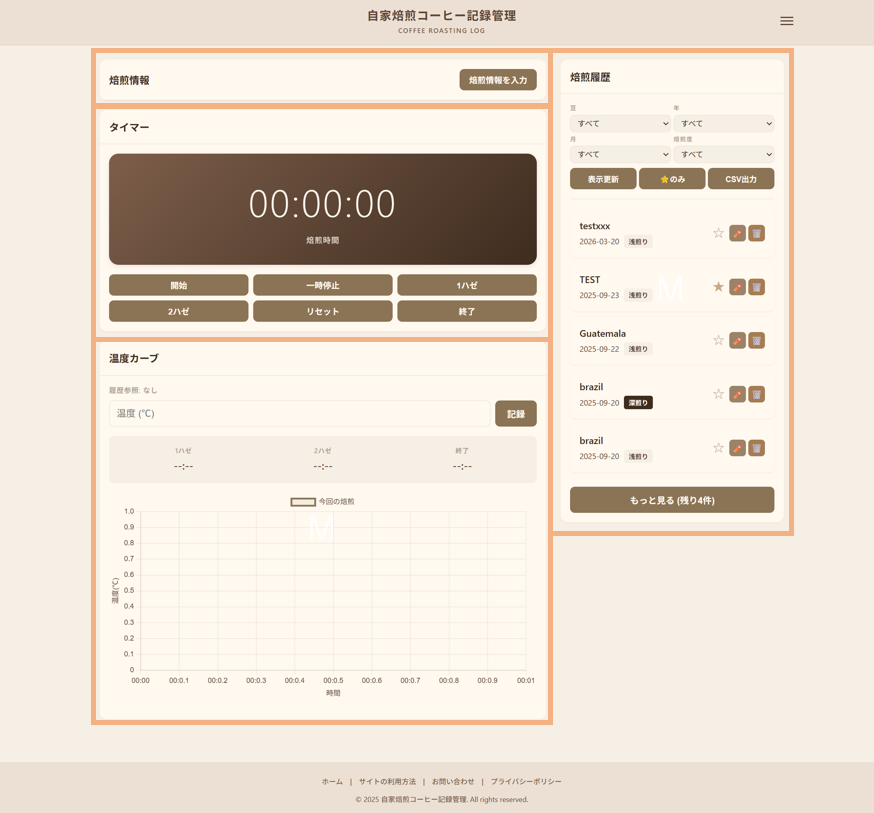Select the Guatemala history entry name
874x813 pixels.
(x=603, y=334)
